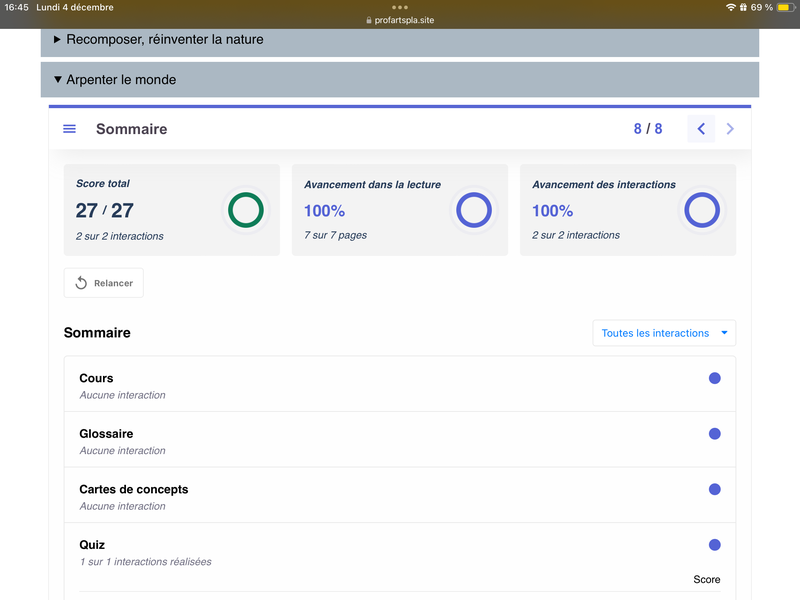Tap the three dots multitasking control
This screenshot has width=800, height=600.
click(x=400, y=7)
